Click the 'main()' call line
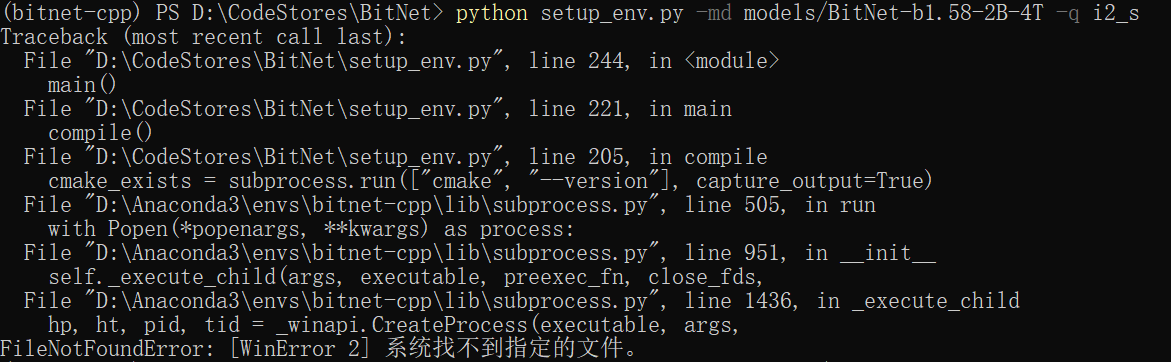This screenshot has height=362, width=1171. coord(82,85)
